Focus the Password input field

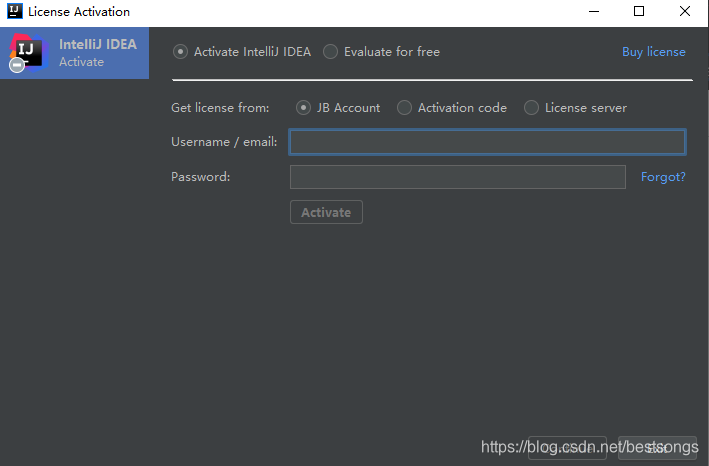pos(458,177)
